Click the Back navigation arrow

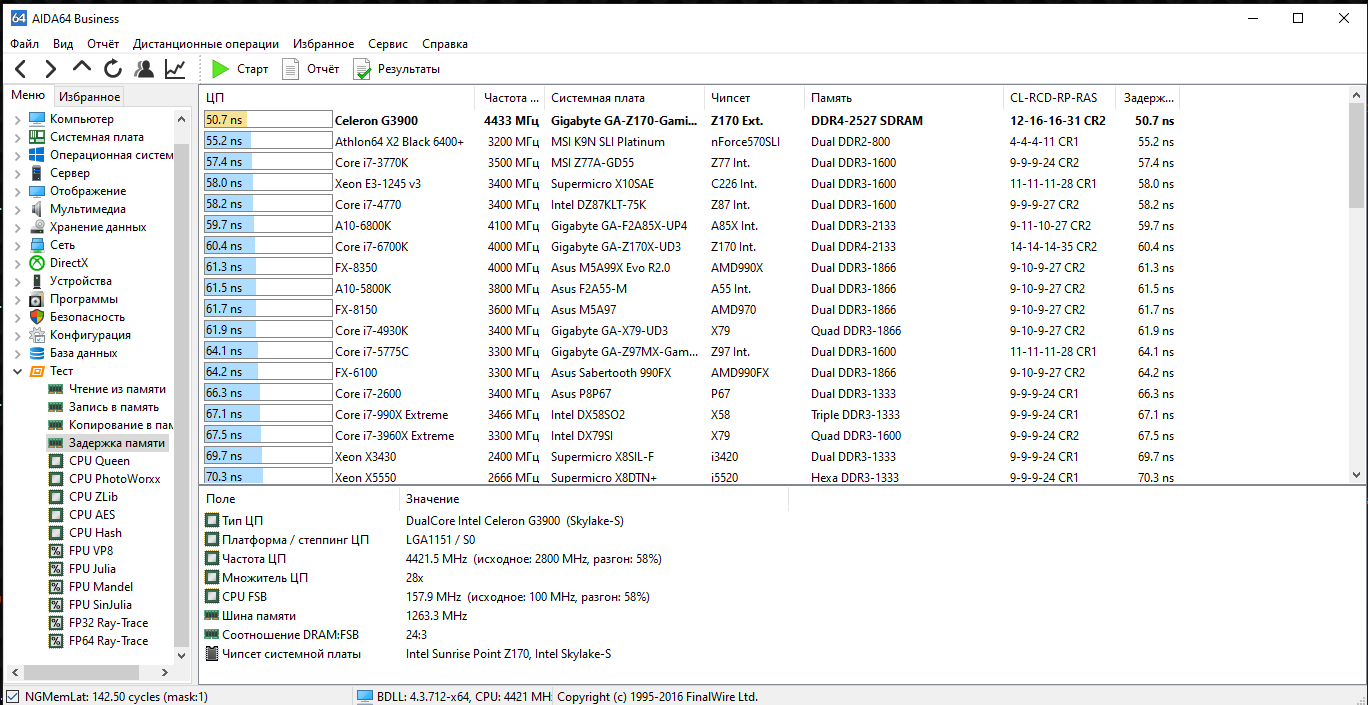point(21,69)
